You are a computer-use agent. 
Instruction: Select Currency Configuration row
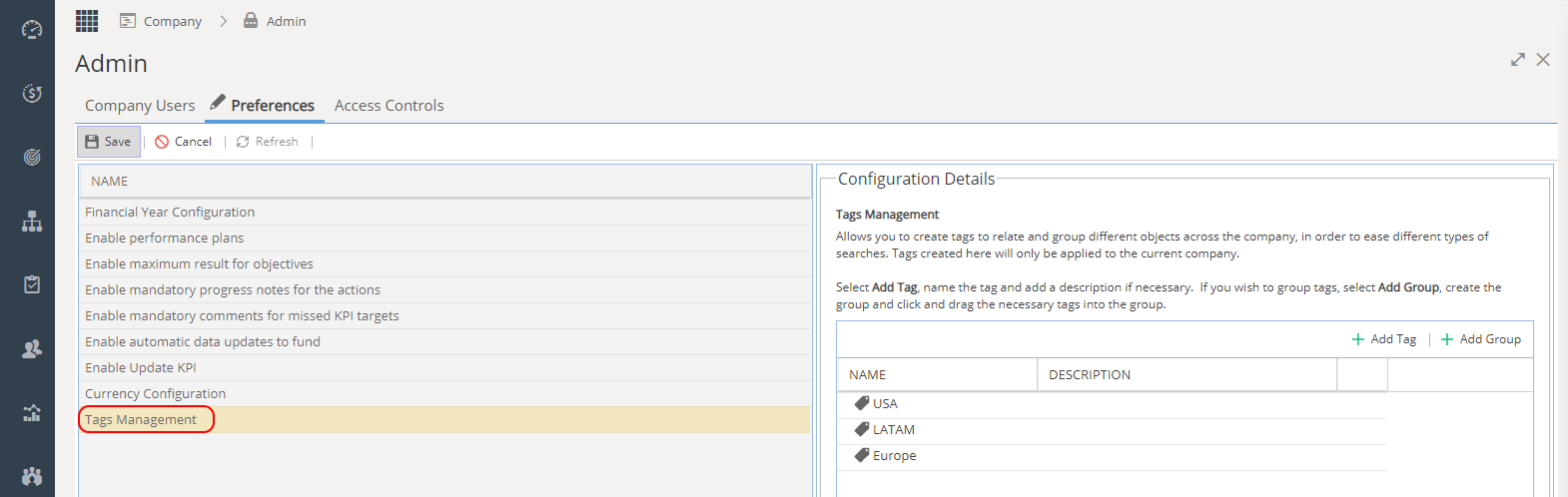point(444,394)
